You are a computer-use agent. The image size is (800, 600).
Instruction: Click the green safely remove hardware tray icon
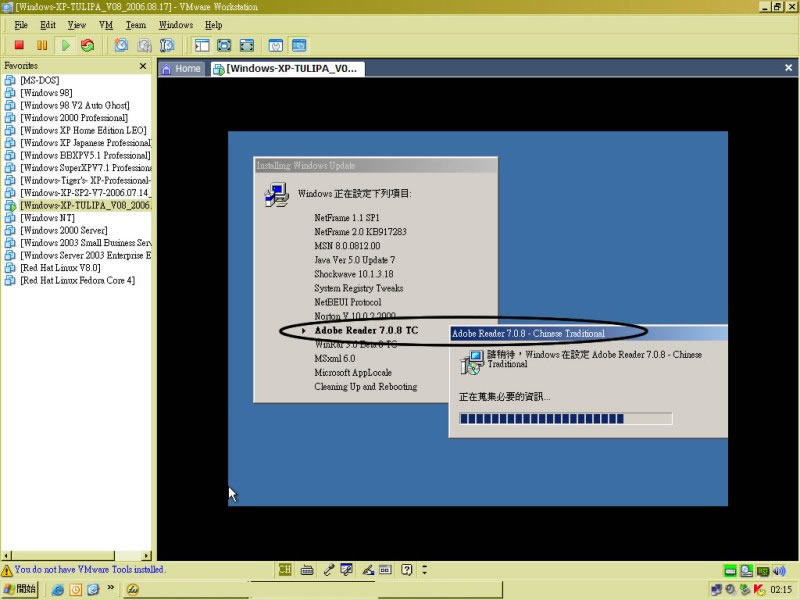tap(745, 590)
